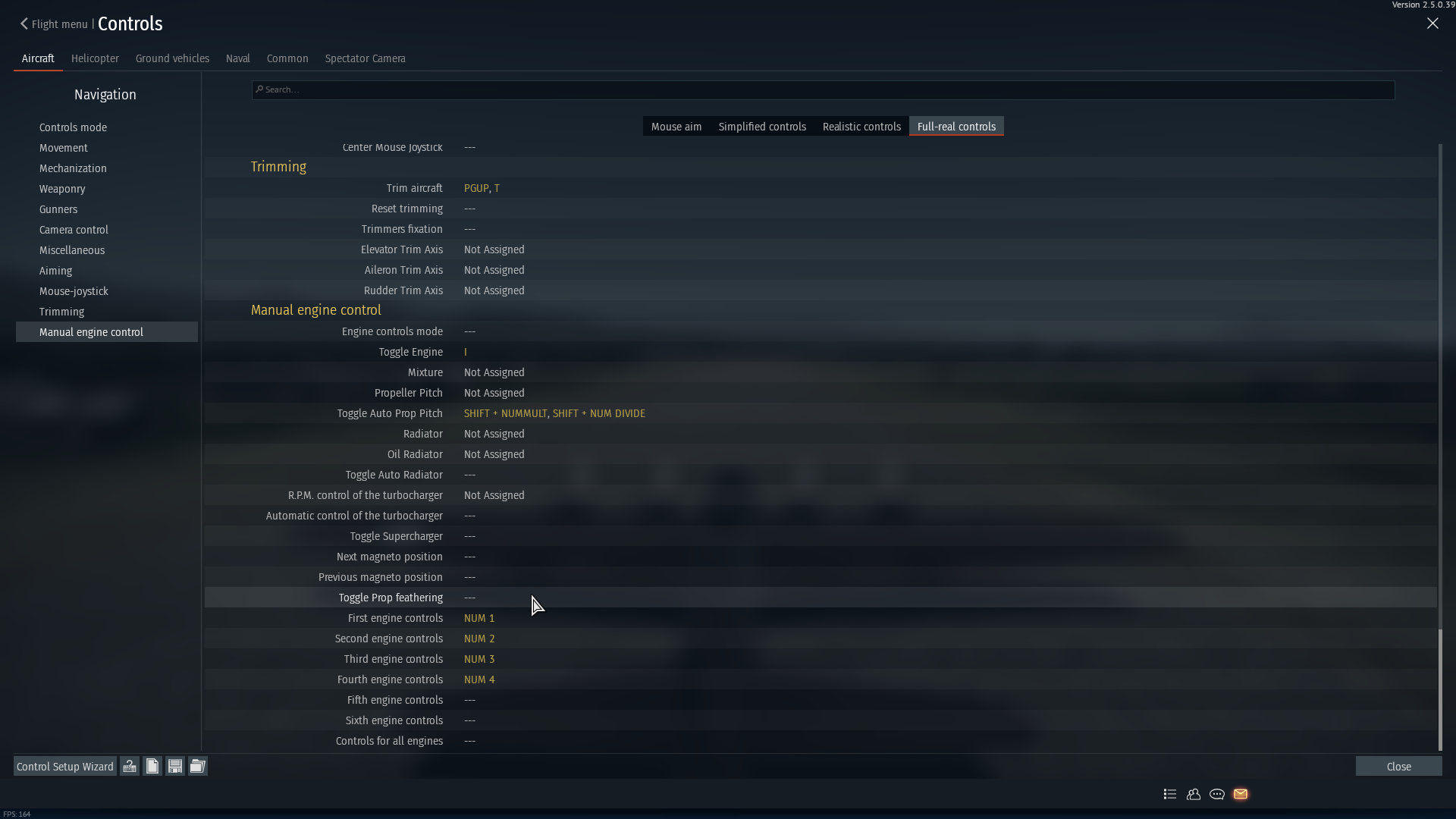Image resolution: width=1456 pixels, height=819 pixels.
Task: Click the save profile icon in toolbar
Action: [x=174, y=766]
